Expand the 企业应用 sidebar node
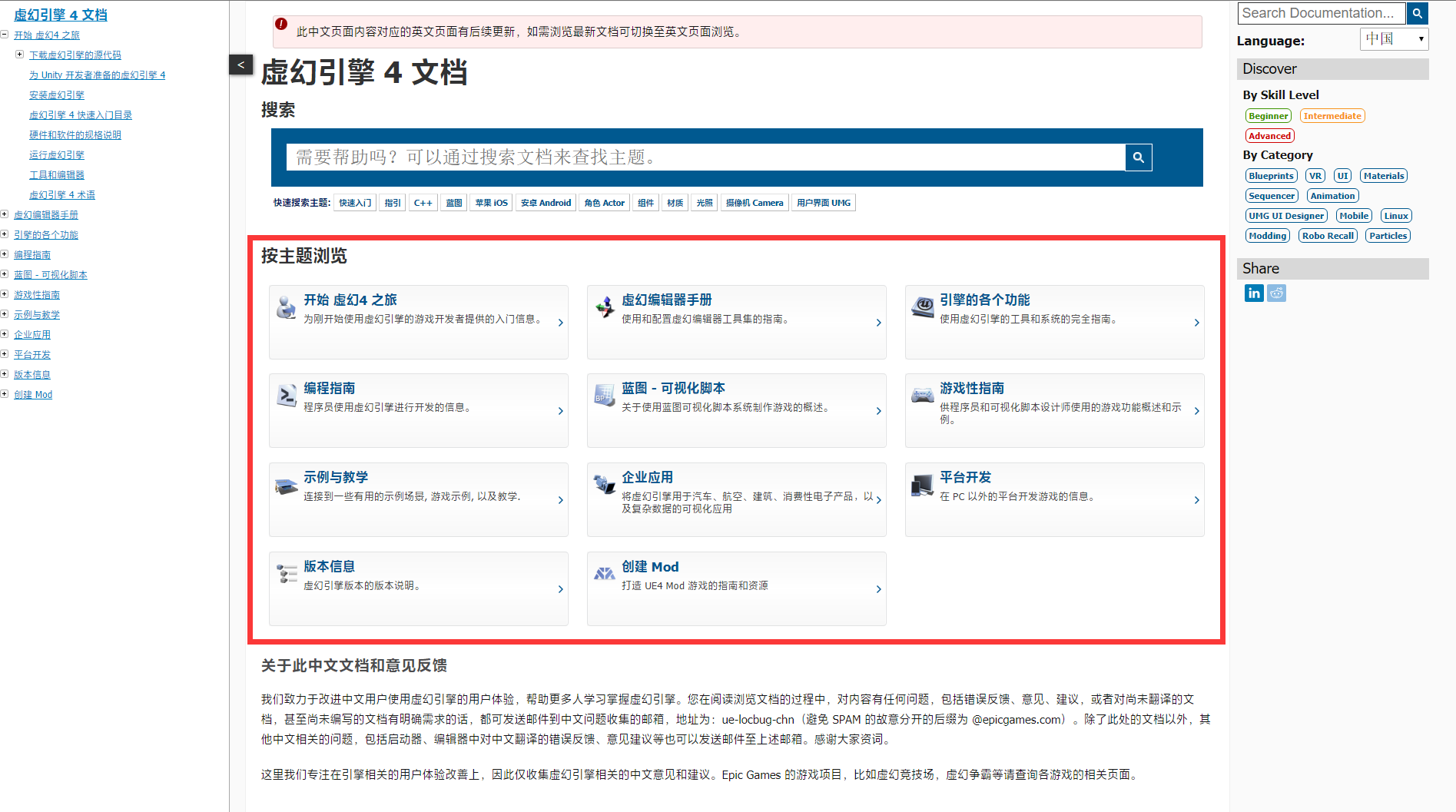Viewport: 1456px width, 812px height. click(5, 334)
